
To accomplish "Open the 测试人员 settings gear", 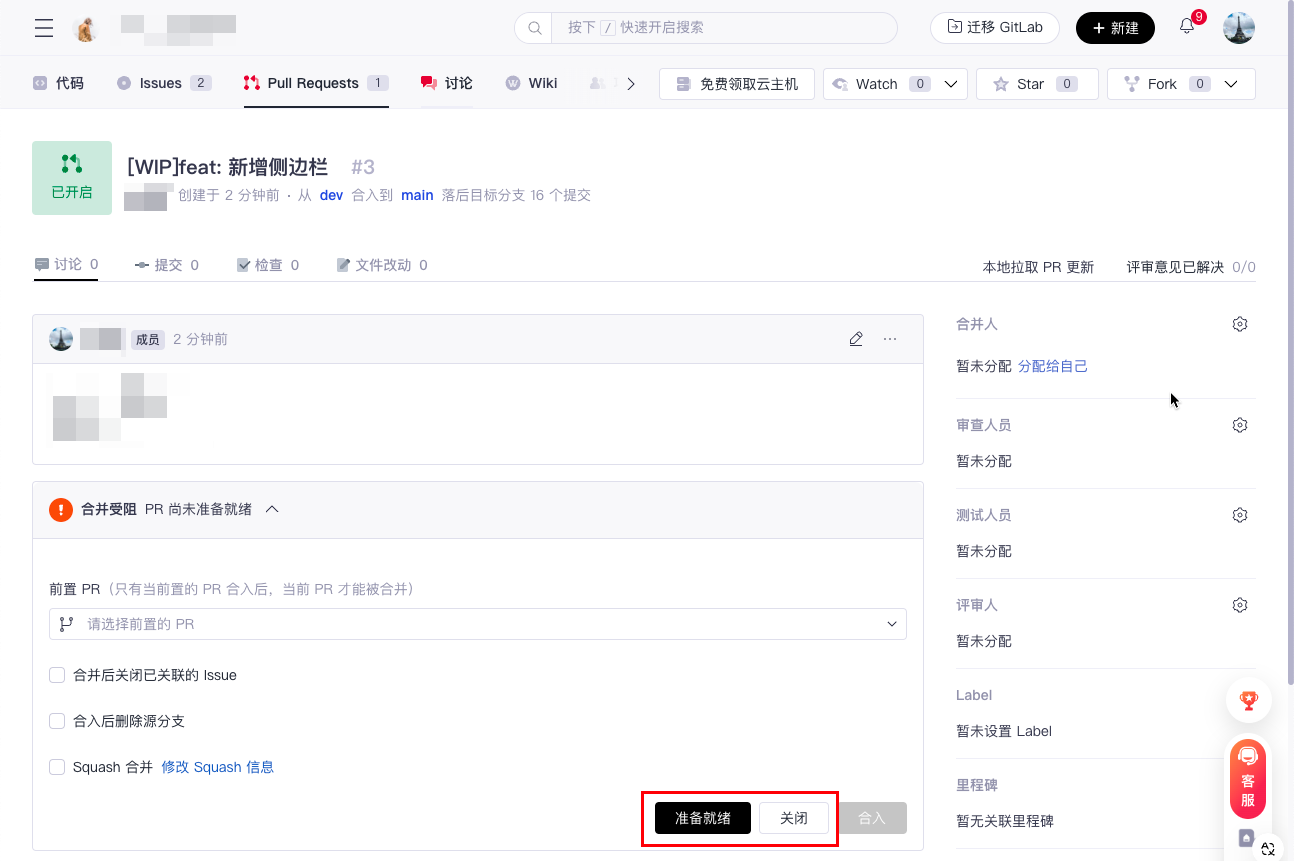I will point(1240,515).
